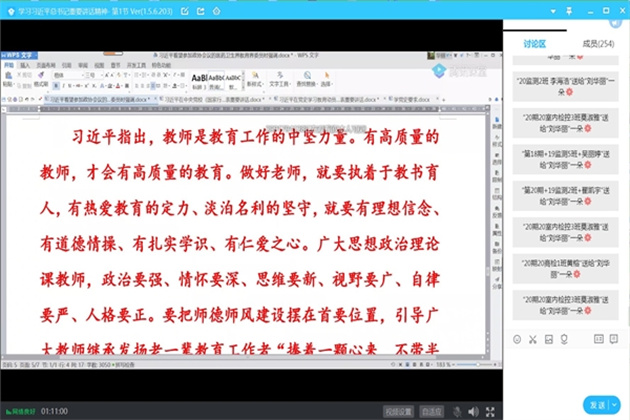The height and width of the screenshot is (420, 630).
Task: Add a new WPS document tab with plus
Action: [x=444, y=99]
